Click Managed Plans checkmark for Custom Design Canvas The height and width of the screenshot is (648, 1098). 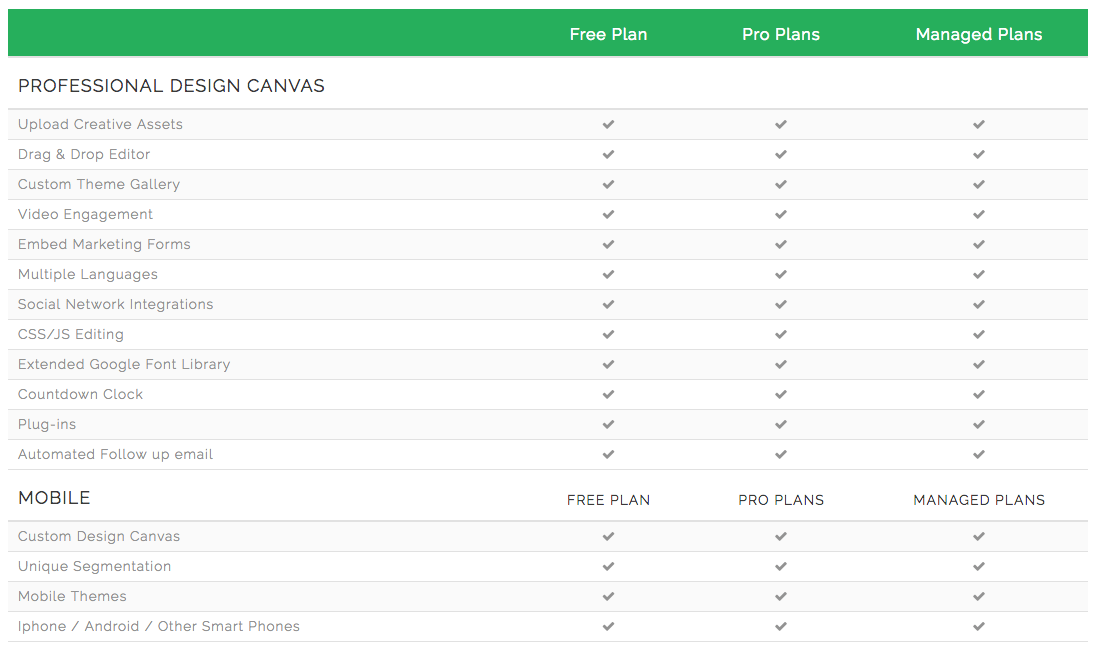(979, 537)
